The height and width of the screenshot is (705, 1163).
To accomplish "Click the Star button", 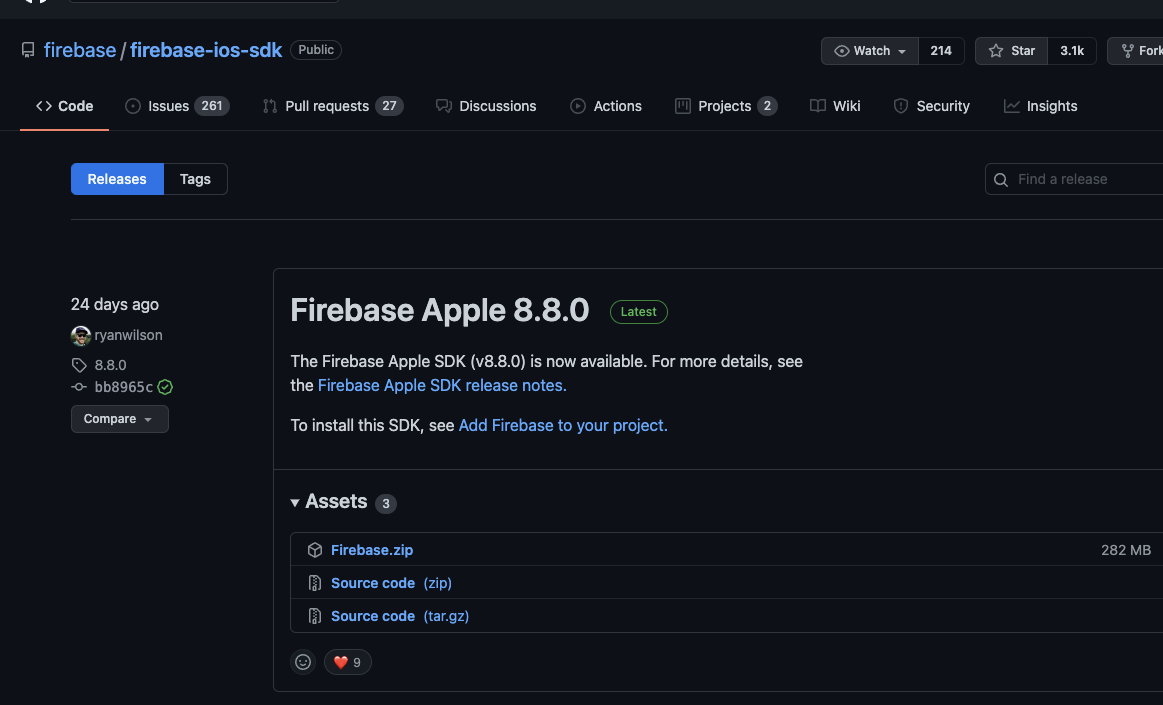I will (x=1010, y=50).
